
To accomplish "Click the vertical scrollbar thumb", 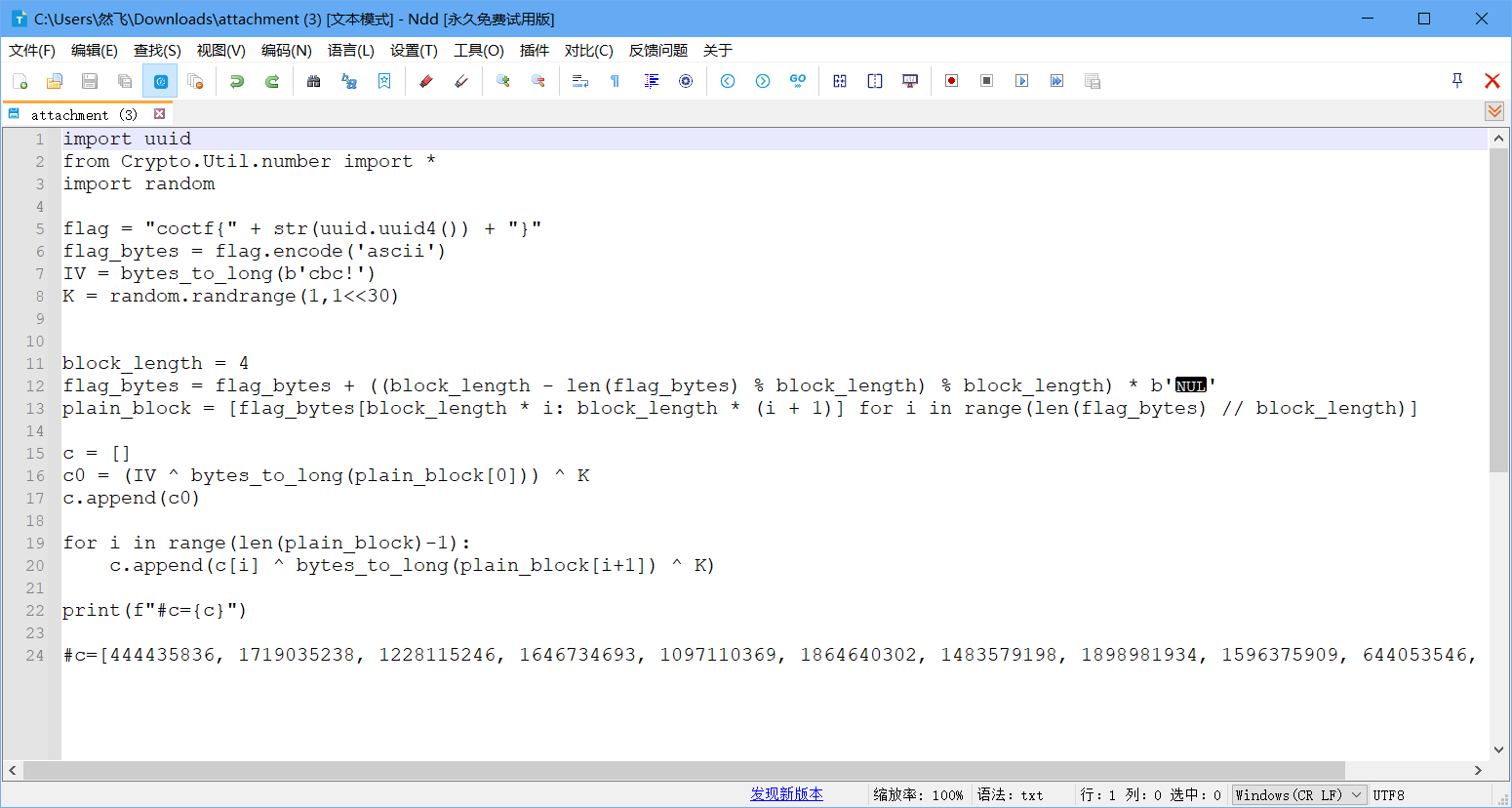I will (1499, 310).
